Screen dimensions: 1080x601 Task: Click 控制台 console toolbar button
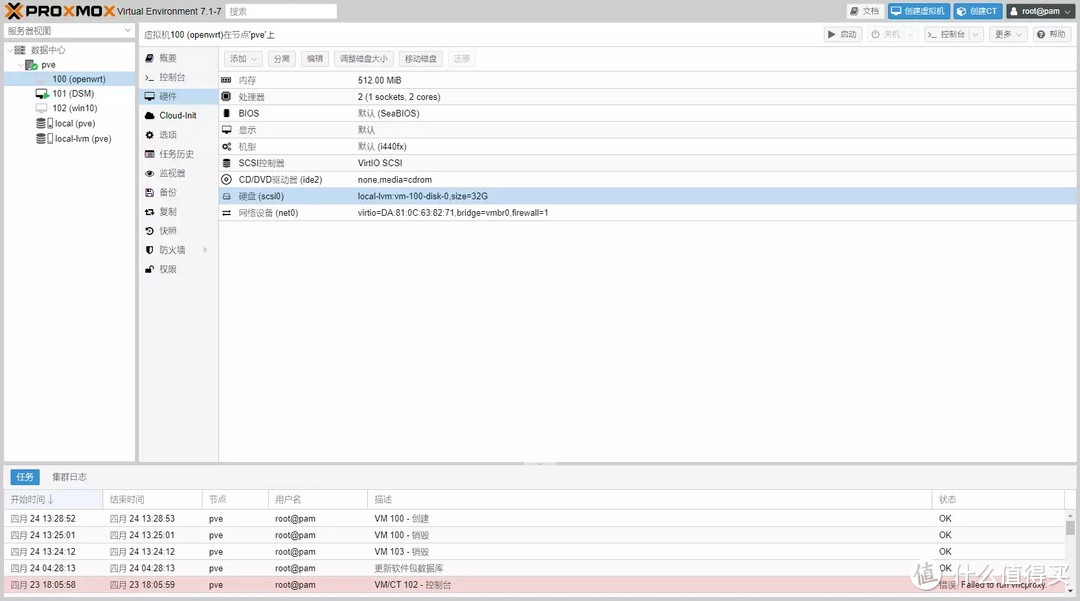[x=946, y=34]
